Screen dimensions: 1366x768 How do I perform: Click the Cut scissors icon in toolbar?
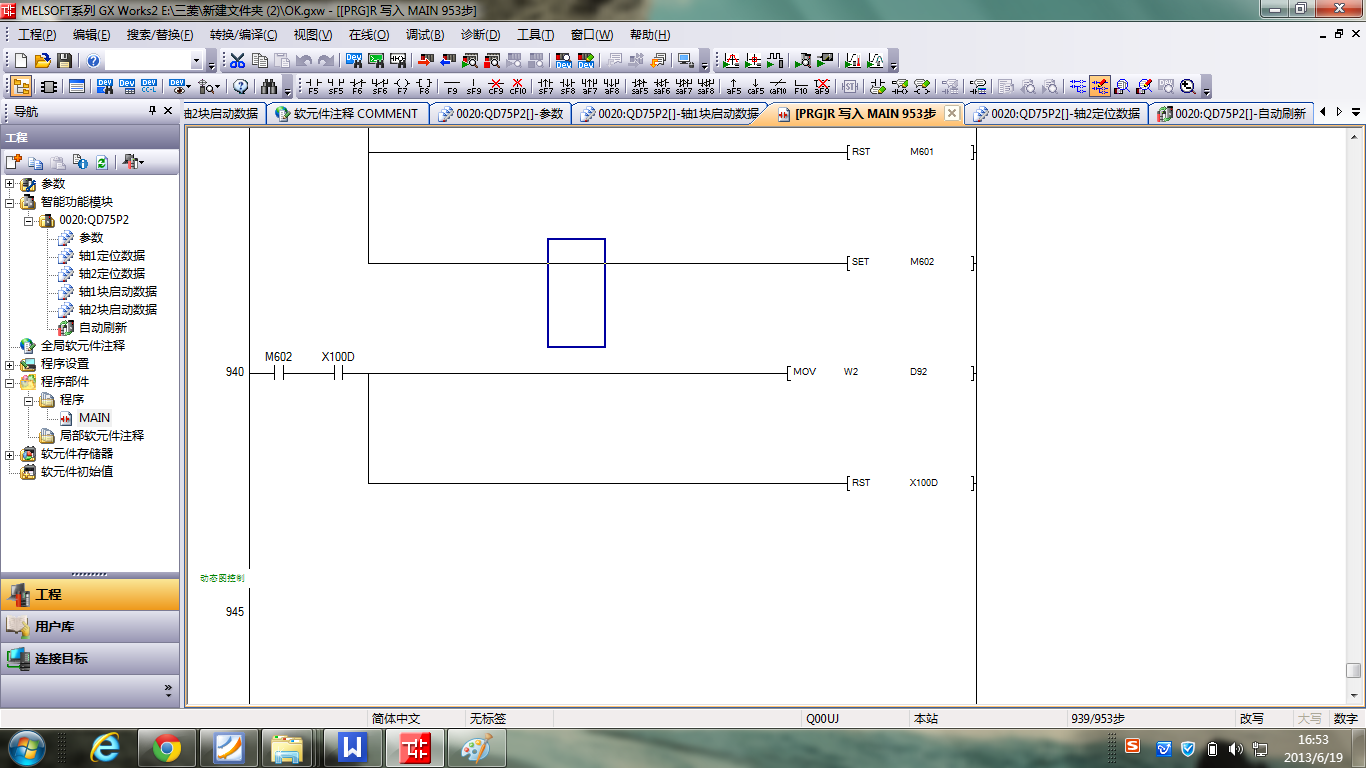click(x=237, y=61)
